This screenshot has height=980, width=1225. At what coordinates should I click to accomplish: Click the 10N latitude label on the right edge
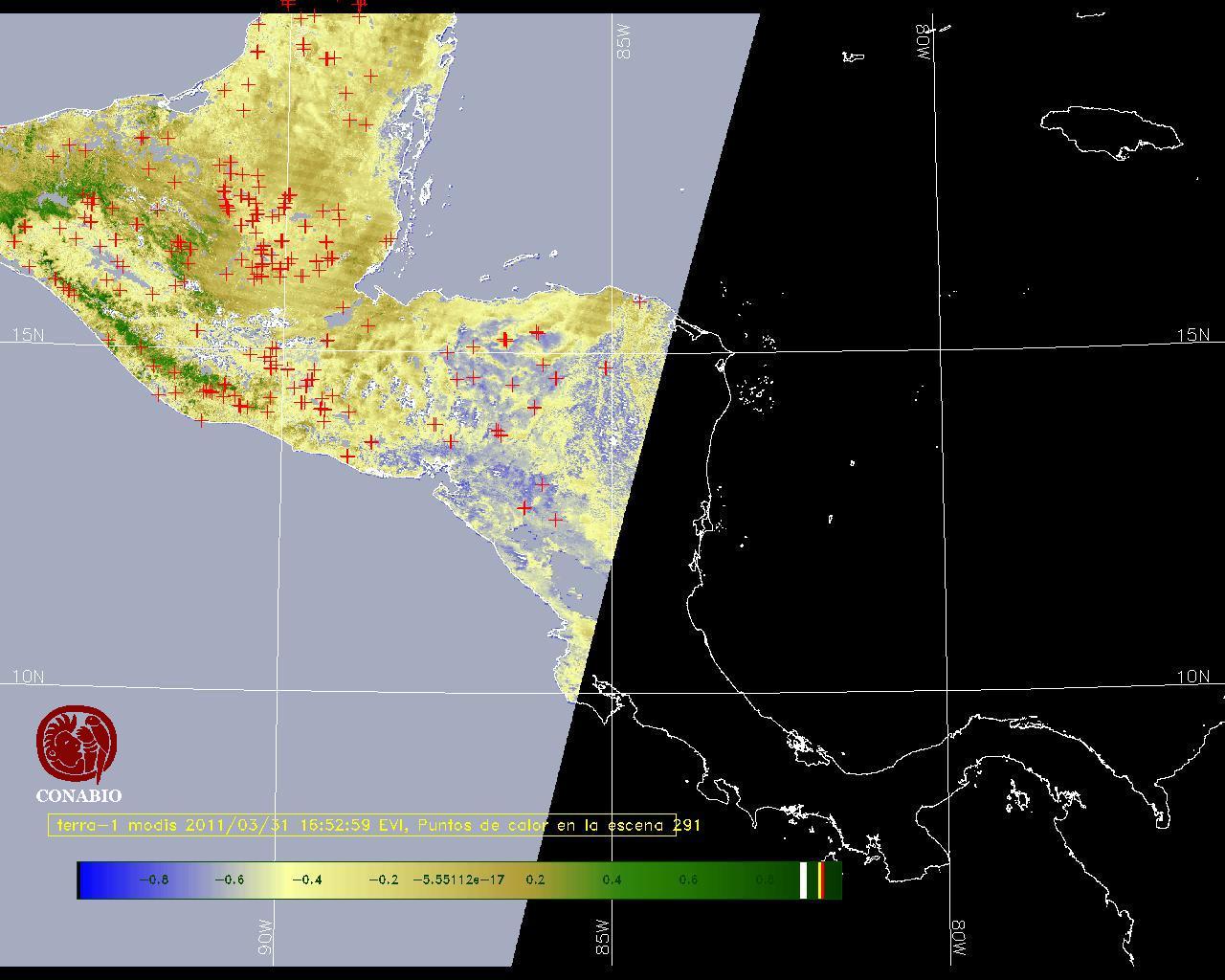pos(1192,677)
